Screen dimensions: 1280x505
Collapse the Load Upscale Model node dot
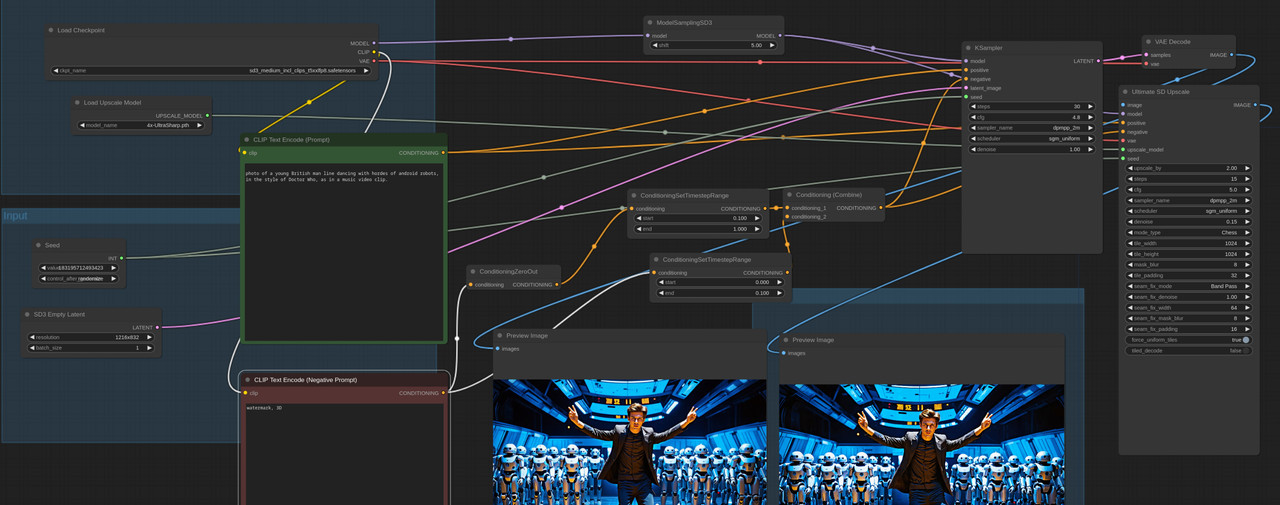pyautogui.click(x=78, y=102)
